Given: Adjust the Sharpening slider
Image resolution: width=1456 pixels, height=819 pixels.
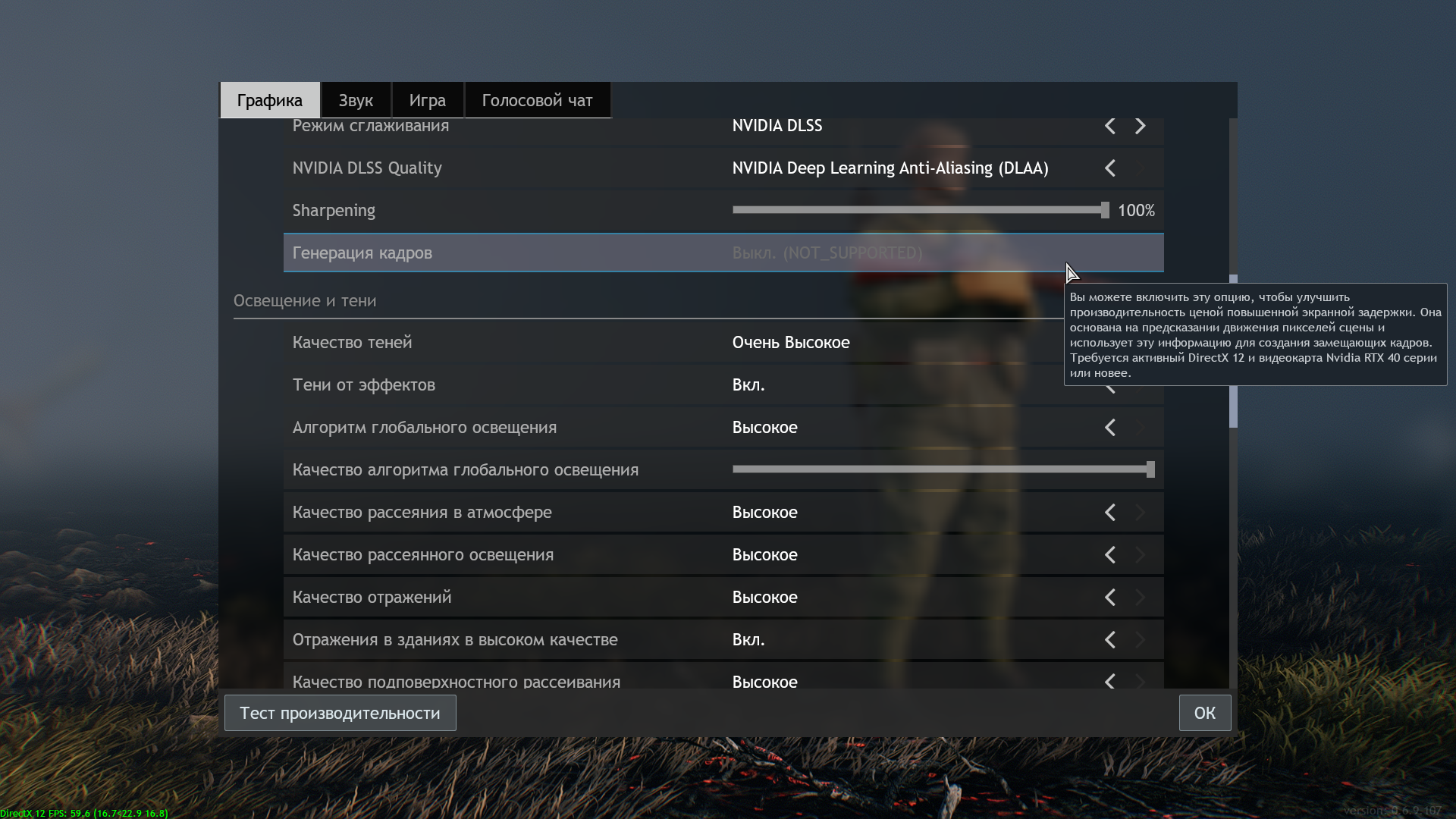Looking at the screenshot, I should 921,210.
